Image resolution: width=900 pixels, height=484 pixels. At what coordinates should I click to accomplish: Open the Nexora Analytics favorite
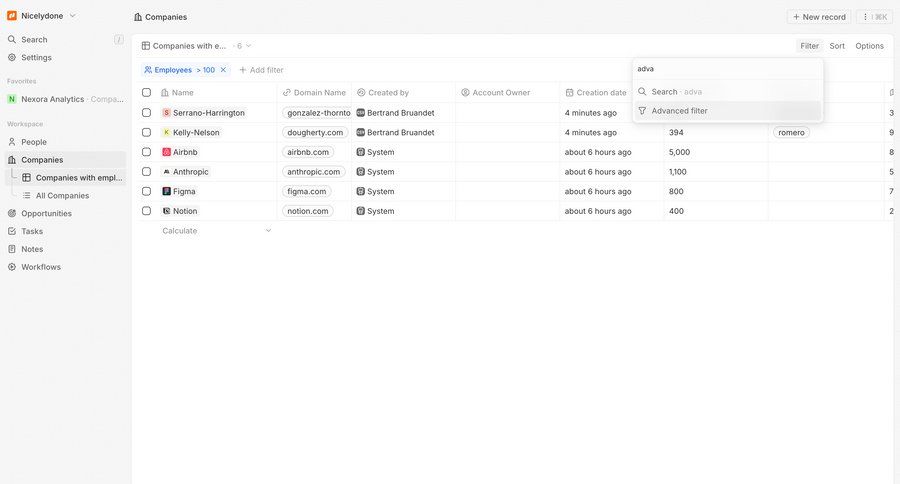(x=63, y=99)
